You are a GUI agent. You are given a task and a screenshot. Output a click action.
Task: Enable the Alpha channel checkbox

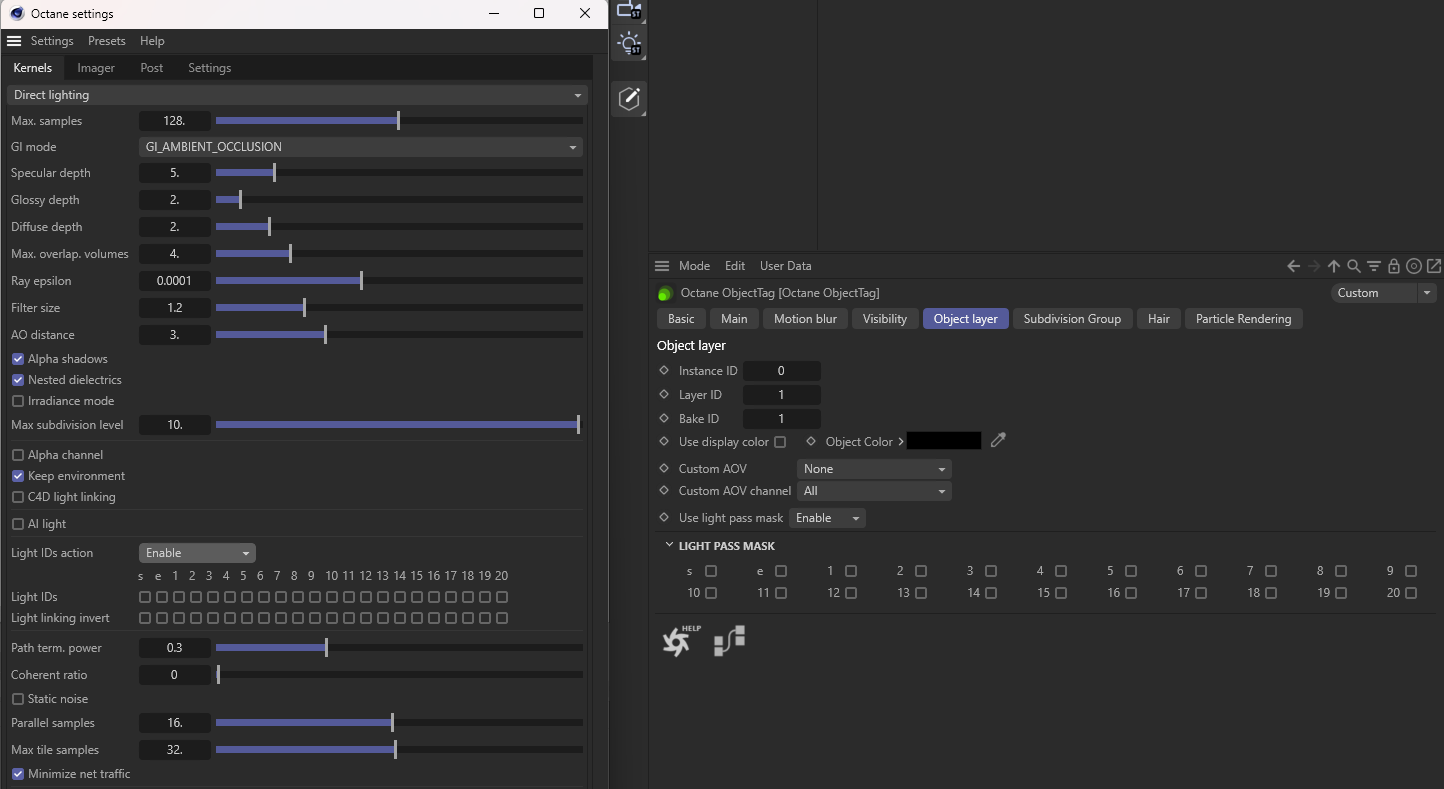click(x=18, y=455)
